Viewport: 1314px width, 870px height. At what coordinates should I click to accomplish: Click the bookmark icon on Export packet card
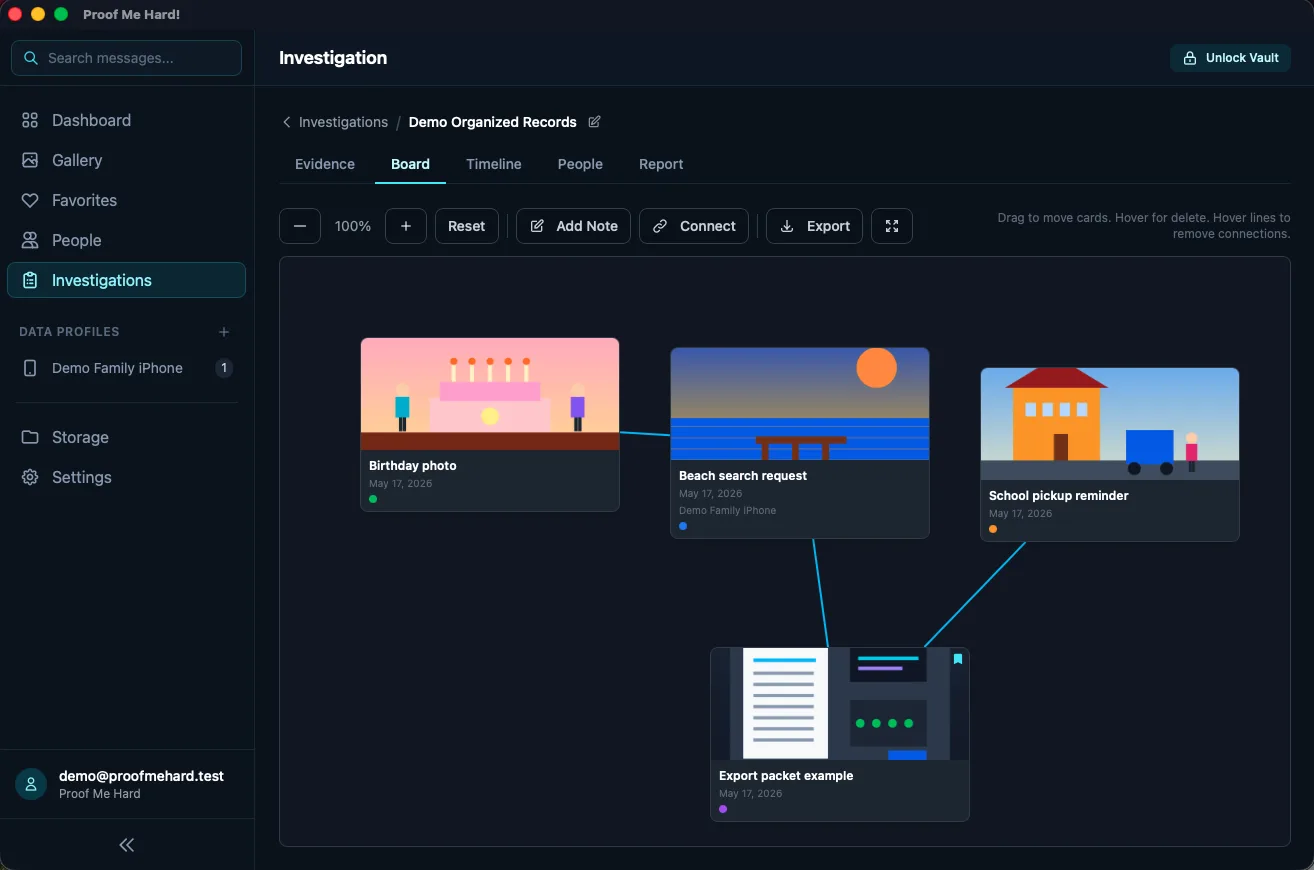coord(957,659)
